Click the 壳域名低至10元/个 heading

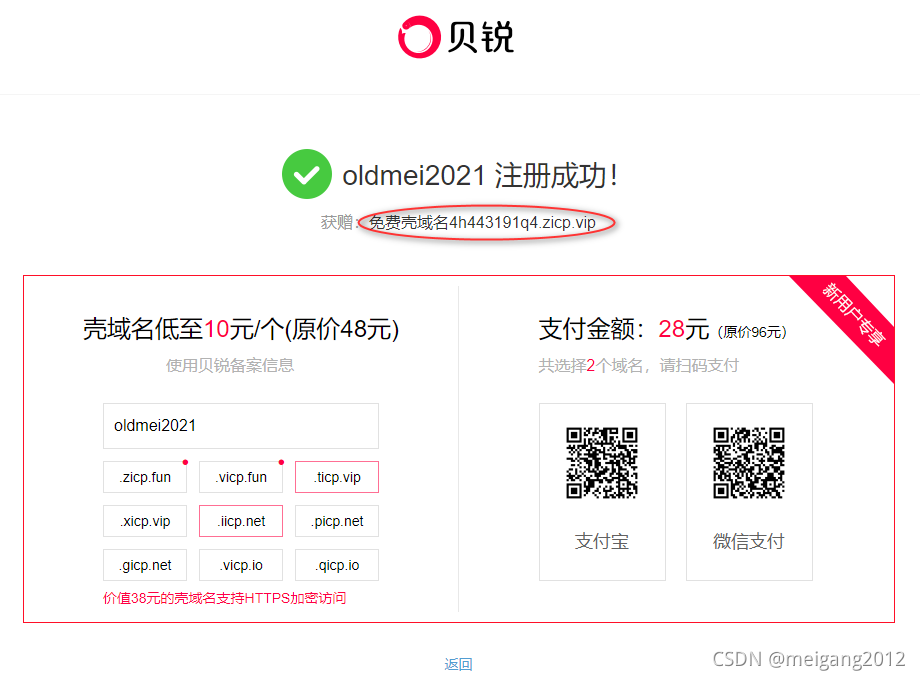click(241, 329)
